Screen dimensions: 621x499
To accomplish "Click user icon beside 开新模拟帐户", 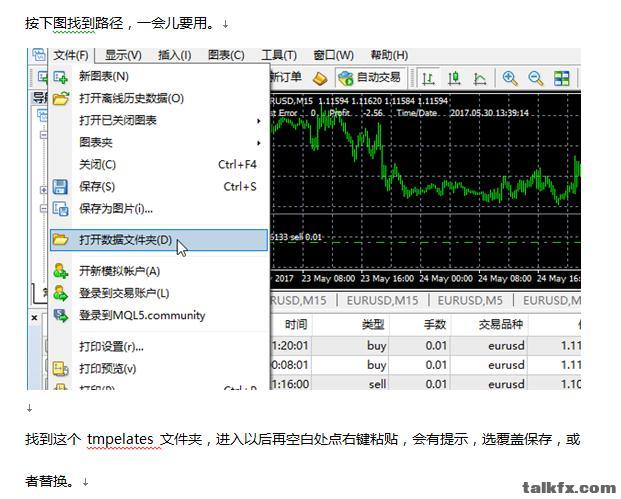I will (61, 271).
